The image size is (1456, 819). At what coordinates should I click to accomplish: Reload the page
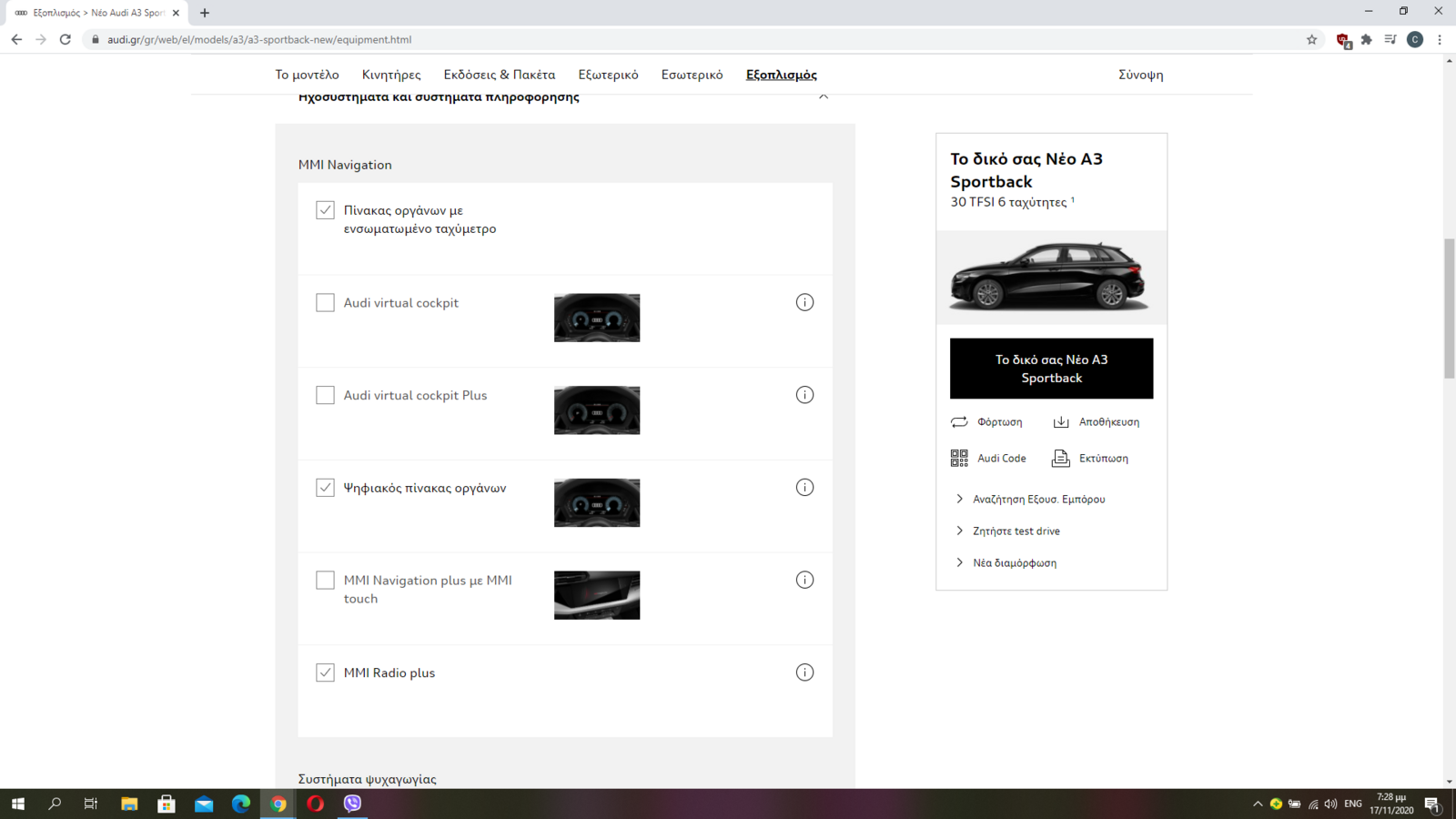pos(66,39)
